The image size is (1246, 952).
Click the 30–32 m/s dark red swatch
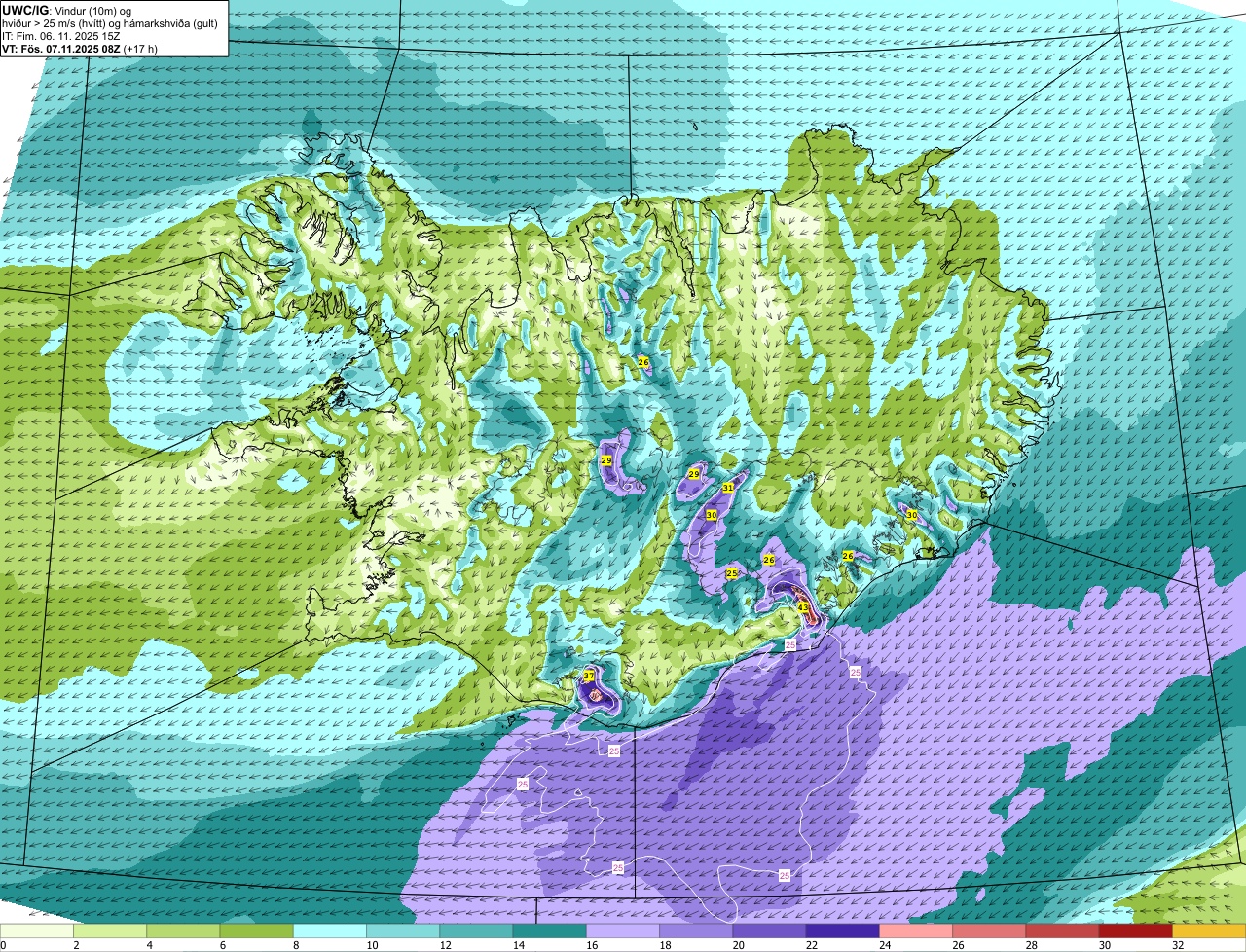[1136, 932]
